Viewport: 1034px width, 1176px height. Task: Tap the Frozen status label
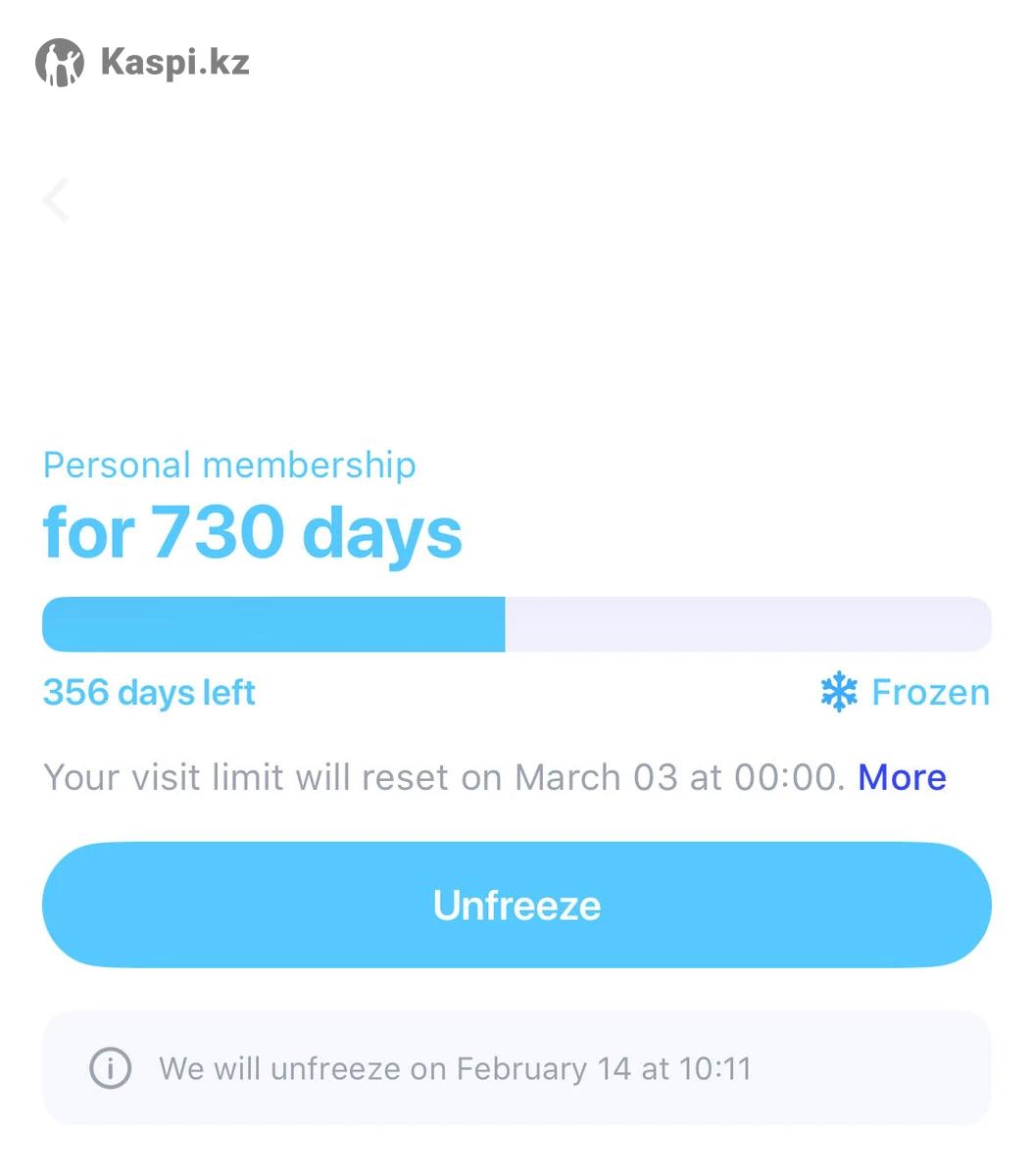tap(930, 693)
